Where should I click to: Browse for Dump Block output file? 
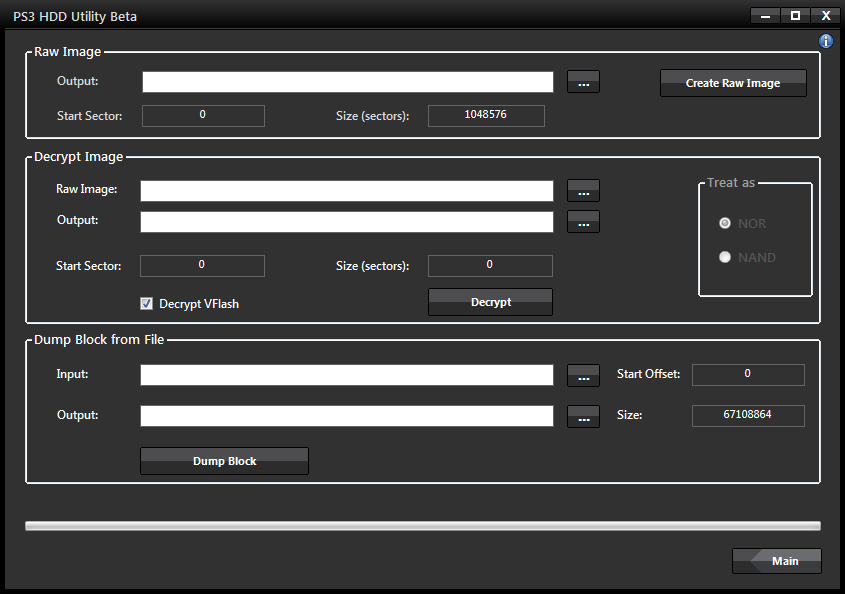click(x=583, y=417)
